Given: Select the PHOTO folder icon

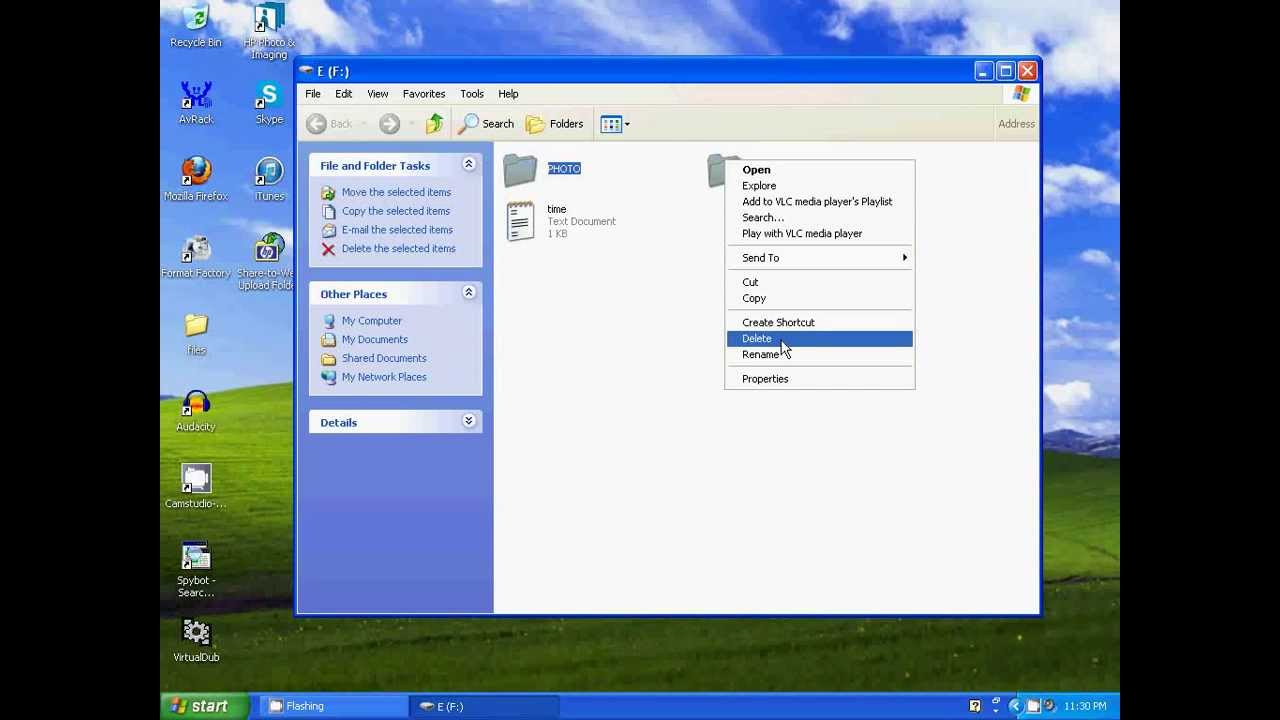Looking at the screenshot, I should [520, 169].
